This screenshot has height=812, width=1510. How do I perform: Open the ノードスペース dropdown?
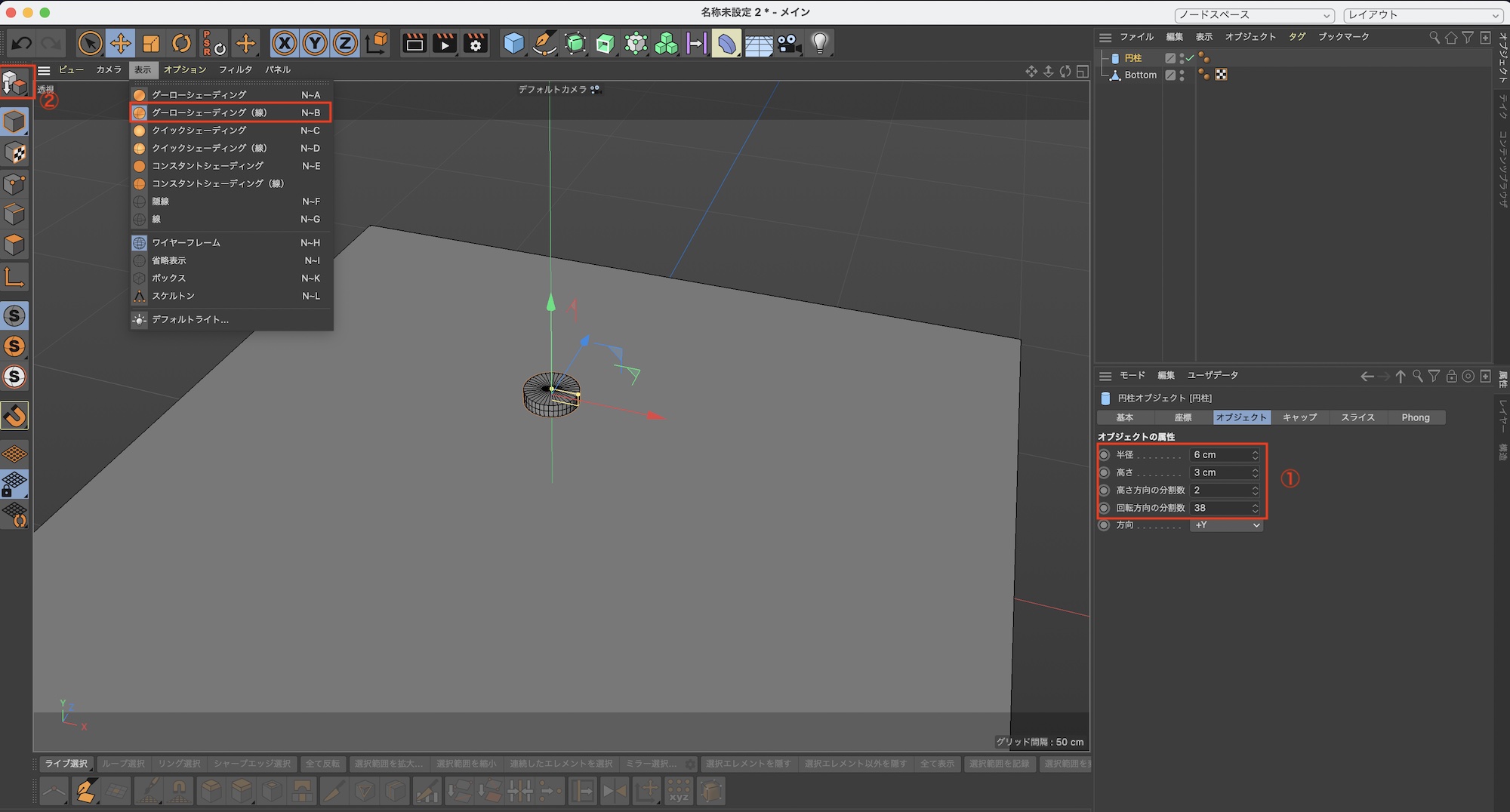tap(1254, 15)
